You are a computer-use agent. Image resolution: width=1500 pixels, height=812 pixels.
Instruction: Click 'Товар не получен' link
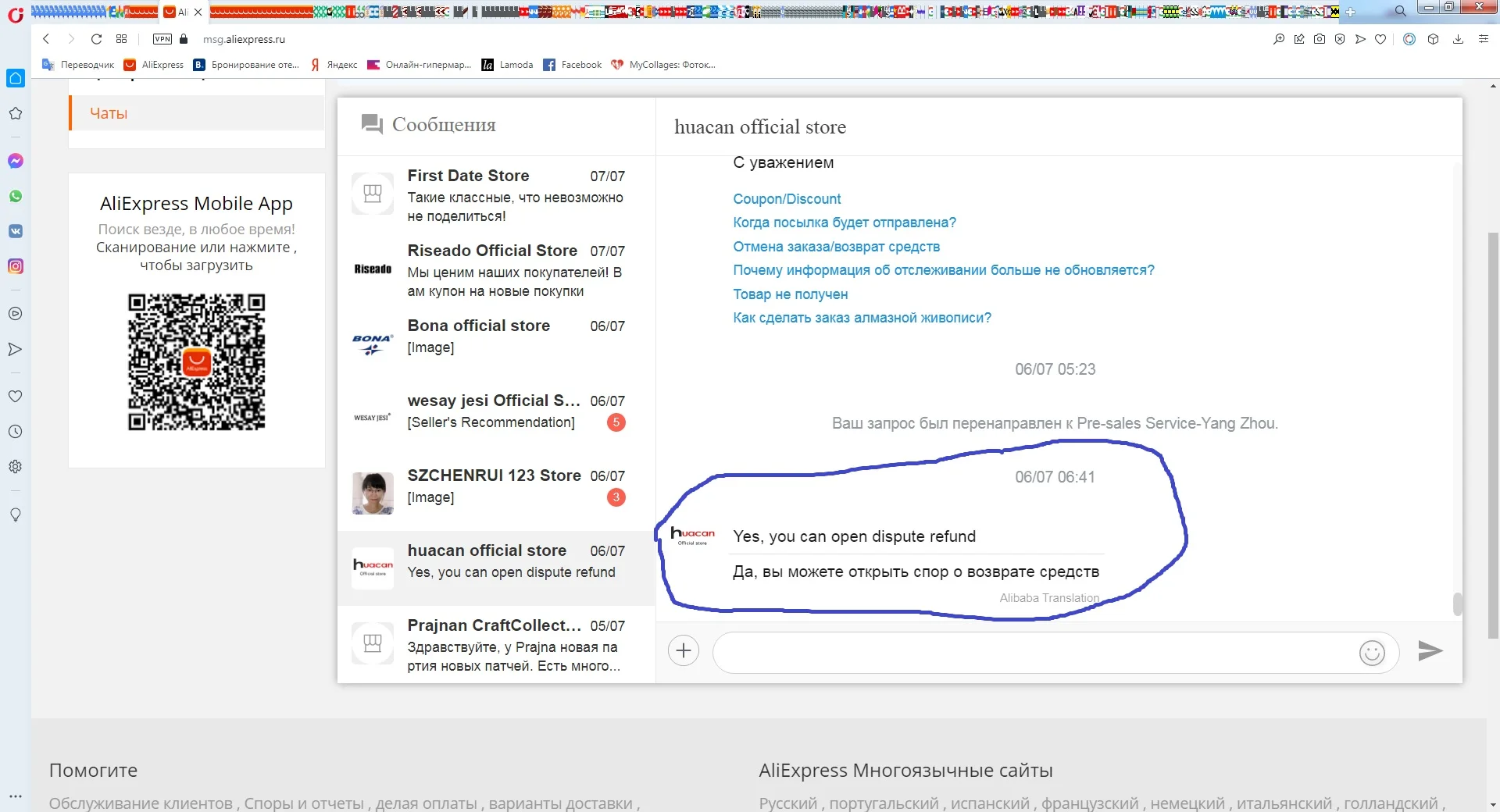click(791, 294)
